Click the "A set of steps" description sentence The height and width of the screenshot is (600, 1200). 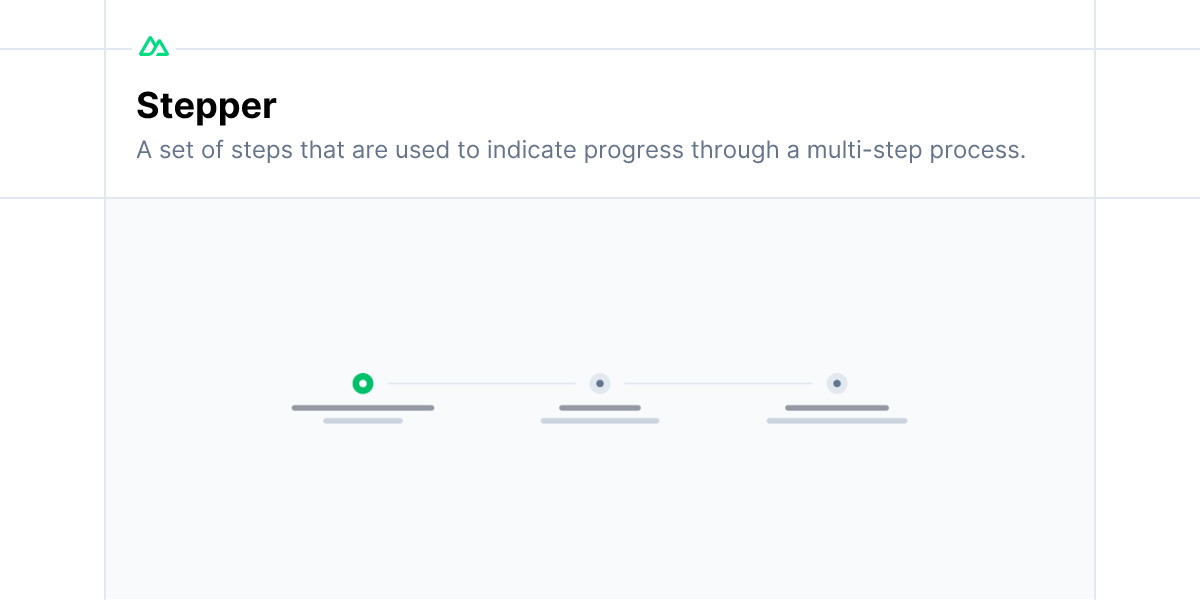(581, 151)
